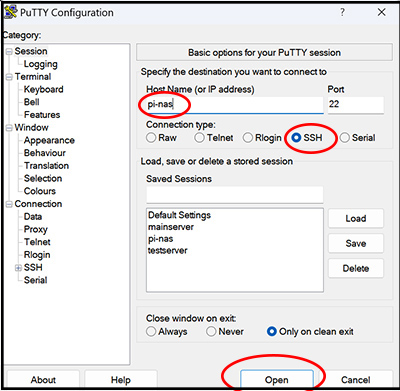
Task: Click the PuTTY icon in the title bar
Action: coord(11,12)
